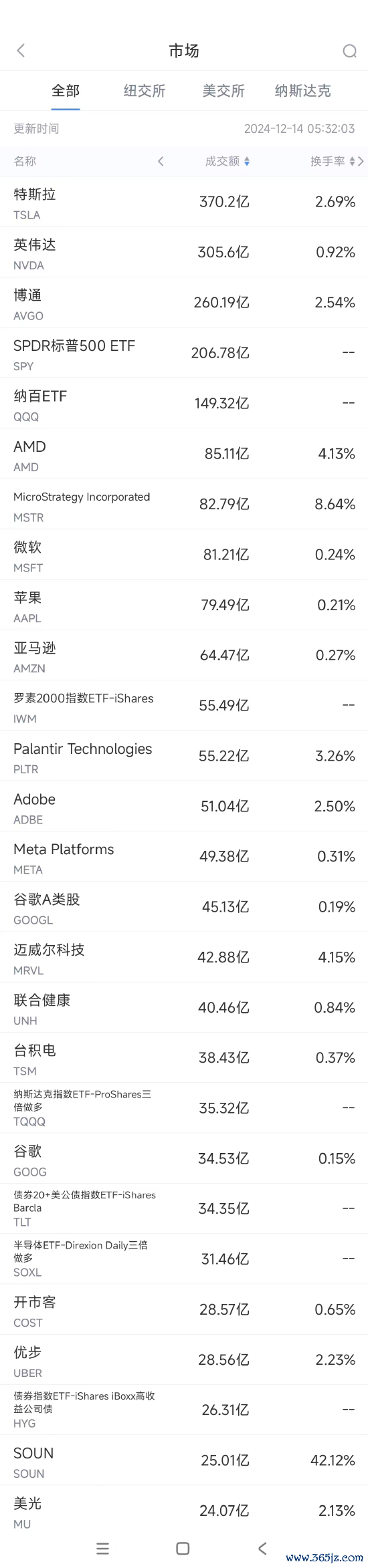Open the 特斯拉 TSLA stock row
Viewport: 368px width, 1568px height.
[x=184, y=202]
